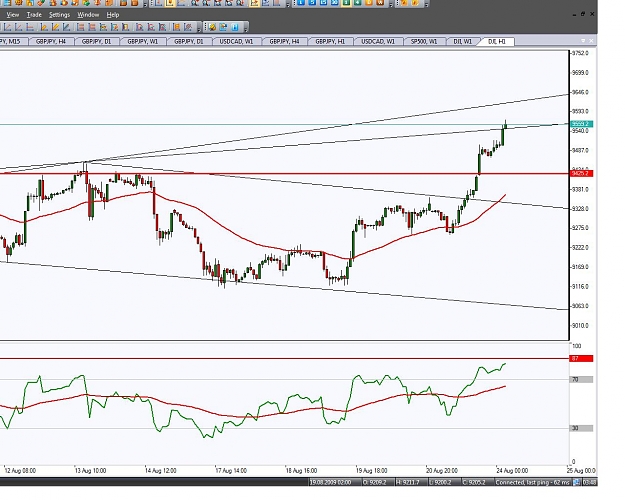Open the Settings menu

coord(59,15)
